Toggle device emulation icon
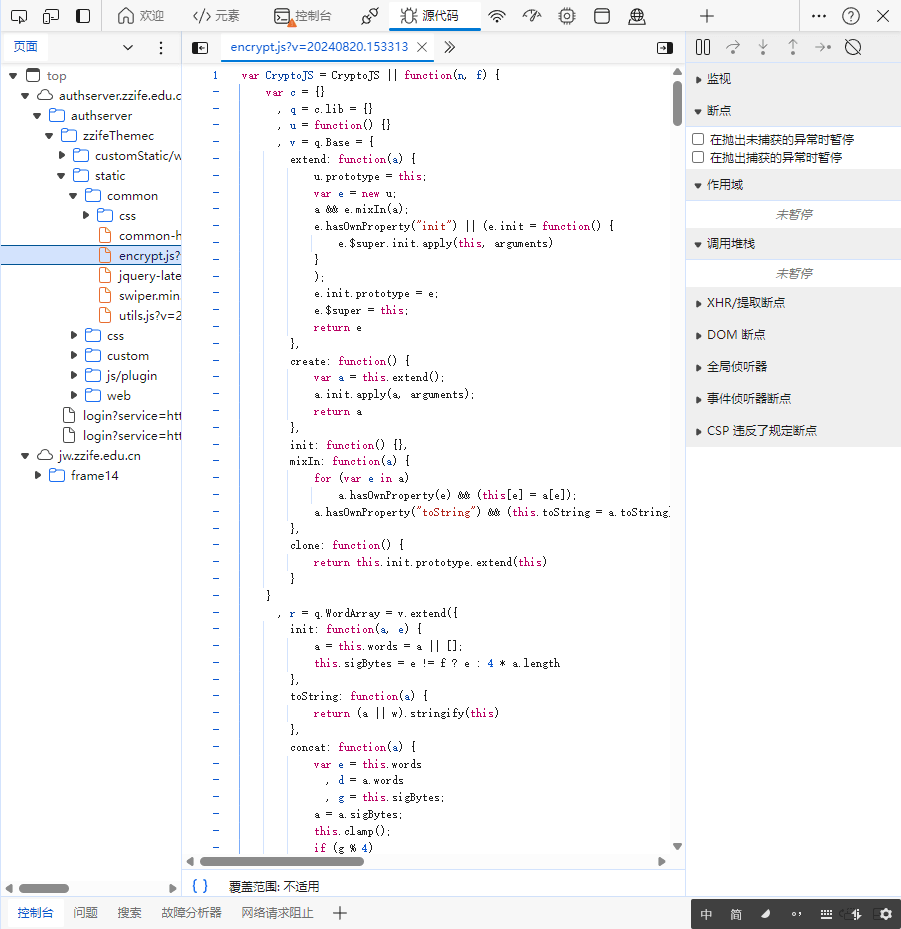 click(x=51, y=16)
